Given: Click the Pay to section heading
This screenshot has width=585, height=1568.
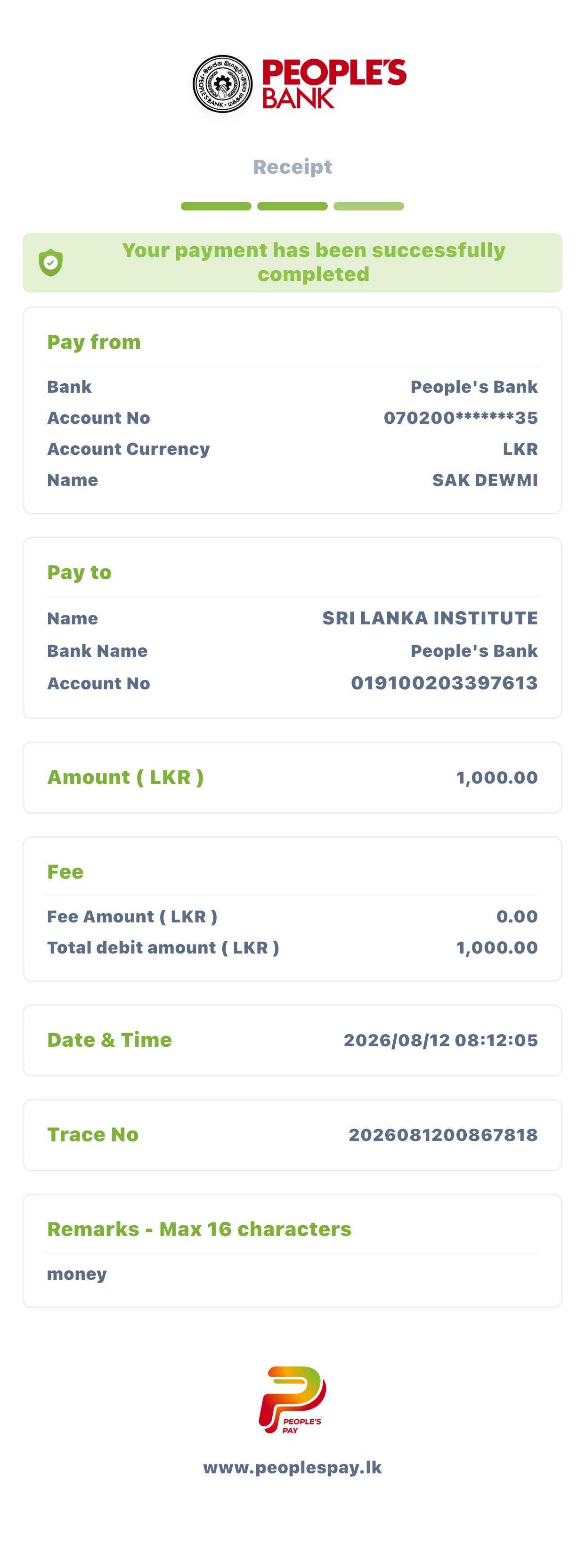Looking at the screenshot, I should pos(79,572).
